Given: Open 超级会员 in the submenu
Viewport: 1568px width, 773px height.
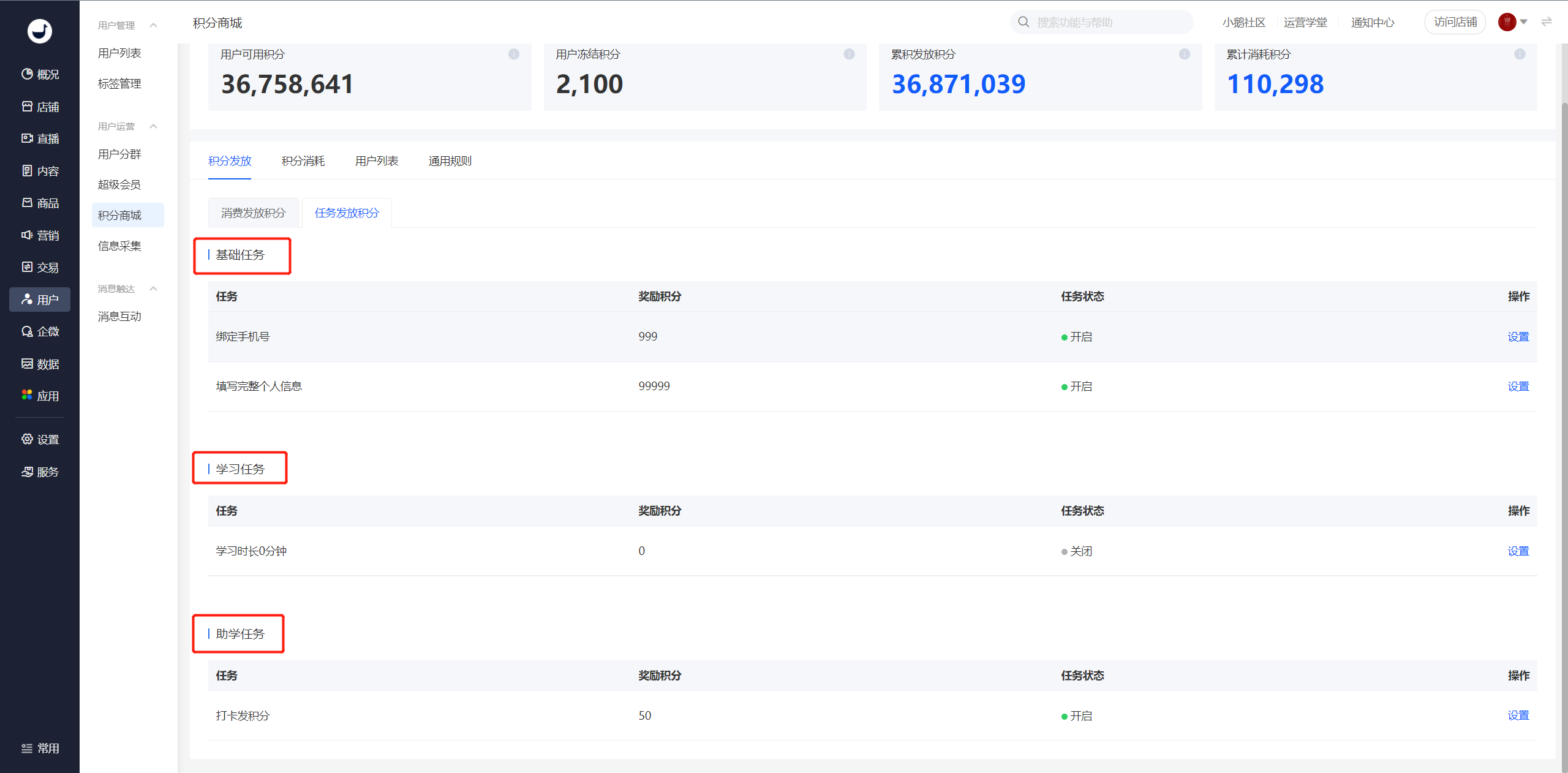Looking at the screenshot, I should tap(120, 184).
